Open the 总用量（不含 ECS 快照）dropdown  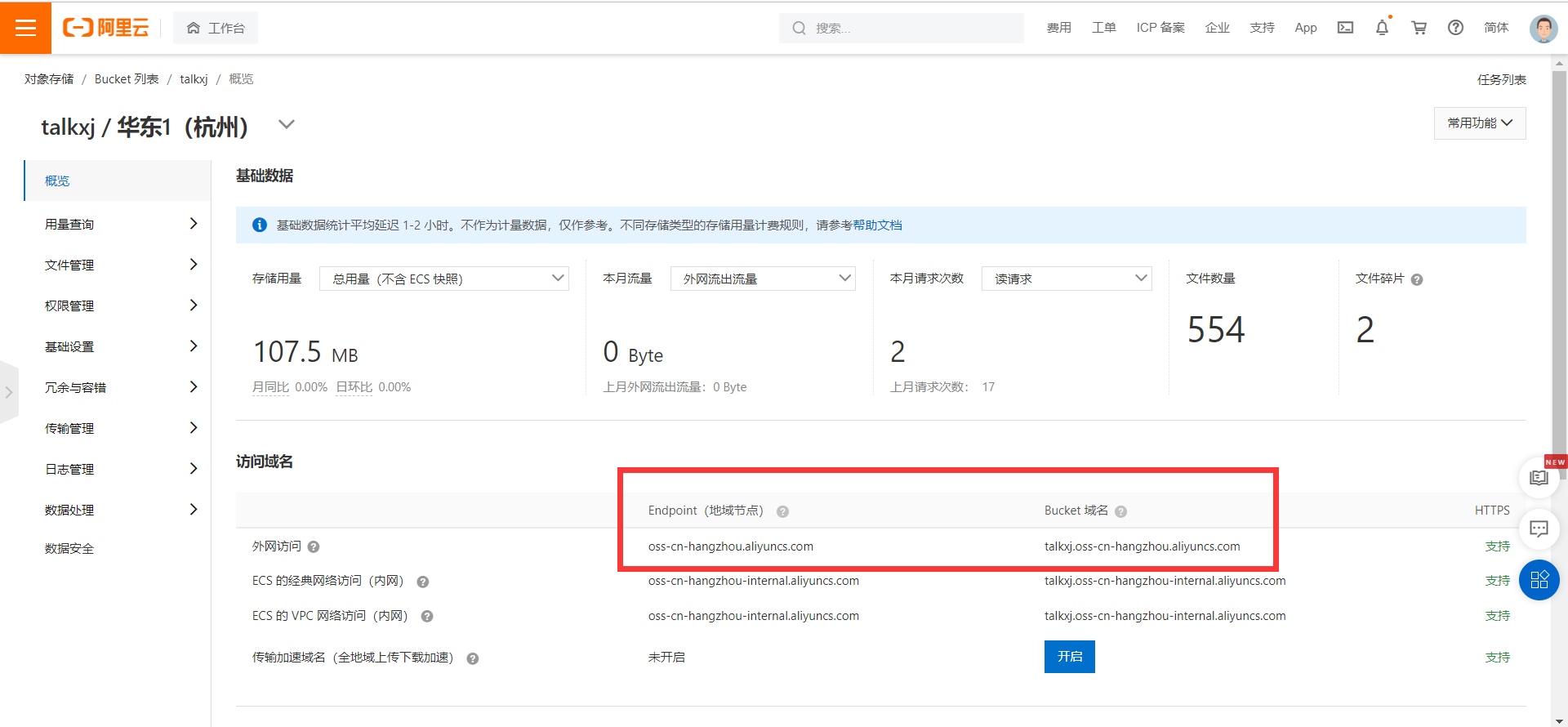[x=443, y=279]
